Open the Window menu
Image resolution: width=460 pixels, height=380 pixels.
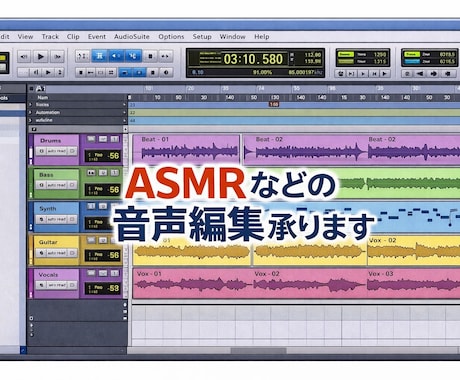(232, 37)
